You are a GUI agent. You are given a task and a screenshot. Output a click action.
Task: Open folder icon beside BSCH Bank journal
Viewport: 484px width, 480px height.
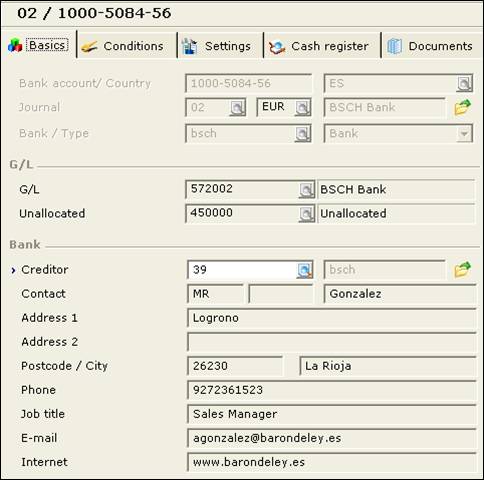(463, 107)
